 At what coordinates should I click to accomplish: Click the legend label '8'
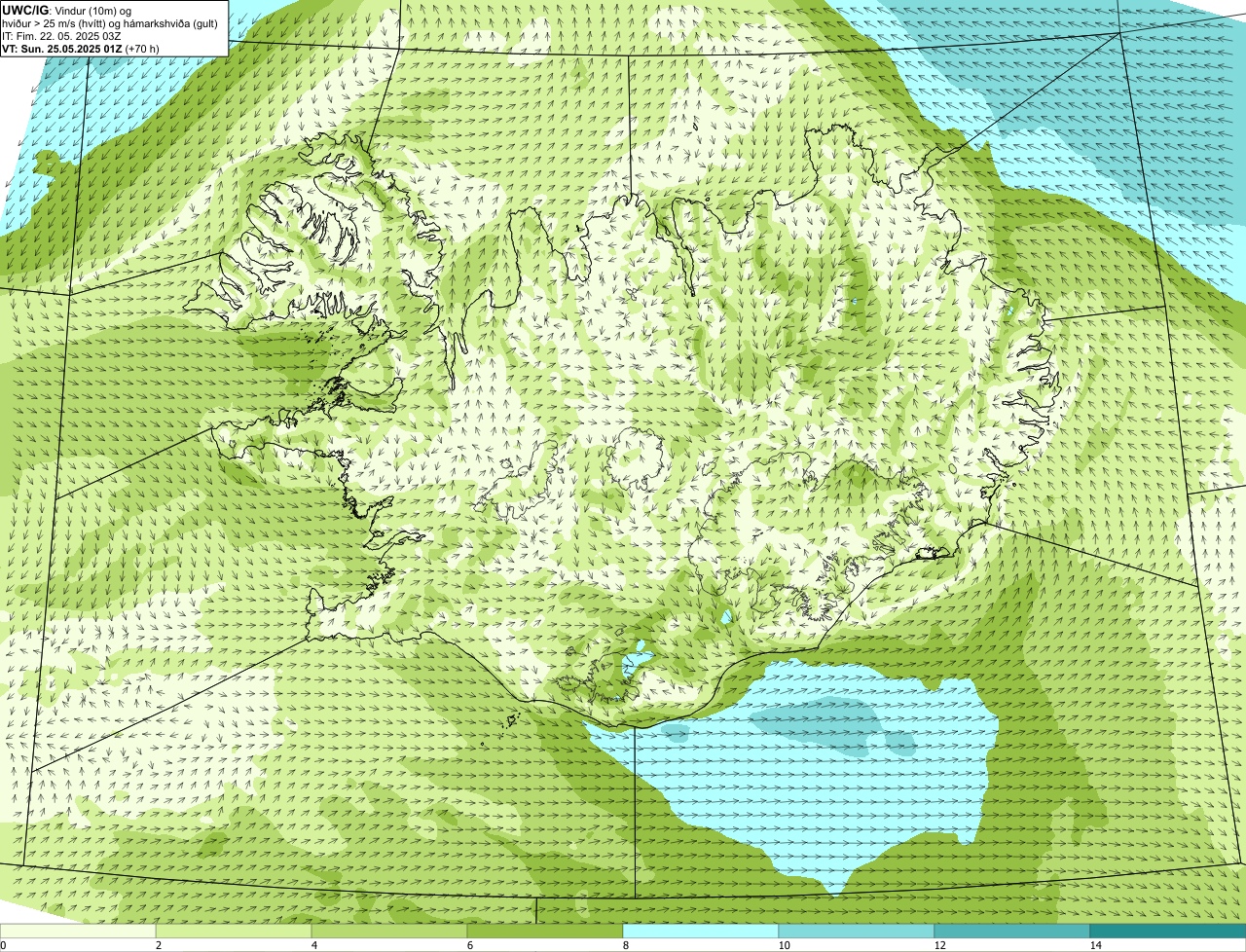[625, 945]
